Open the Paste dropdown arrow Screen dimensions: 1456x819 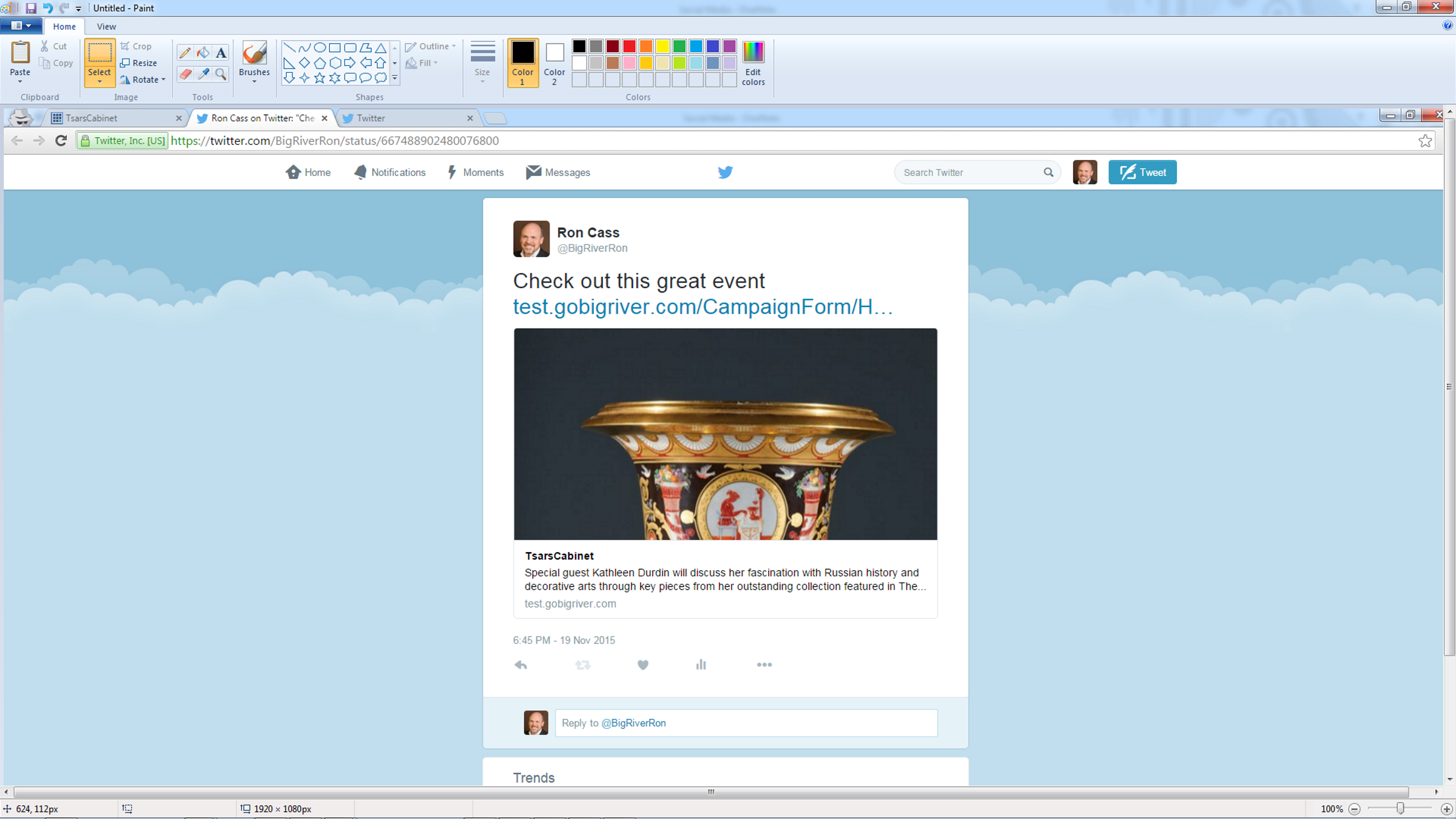tap(20, 81)
